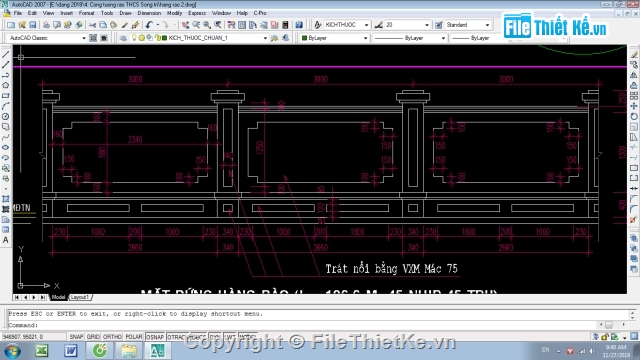Switch to the Layout1 tab

coord(80,297)
